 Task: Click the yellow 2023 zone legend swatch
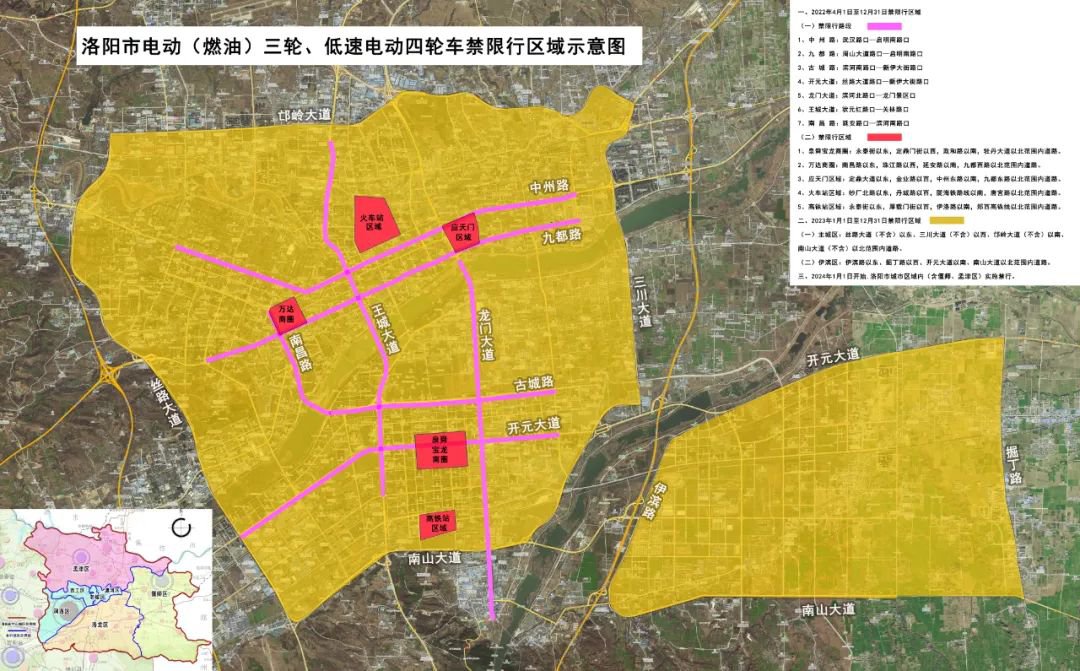[x=946, y=218]
